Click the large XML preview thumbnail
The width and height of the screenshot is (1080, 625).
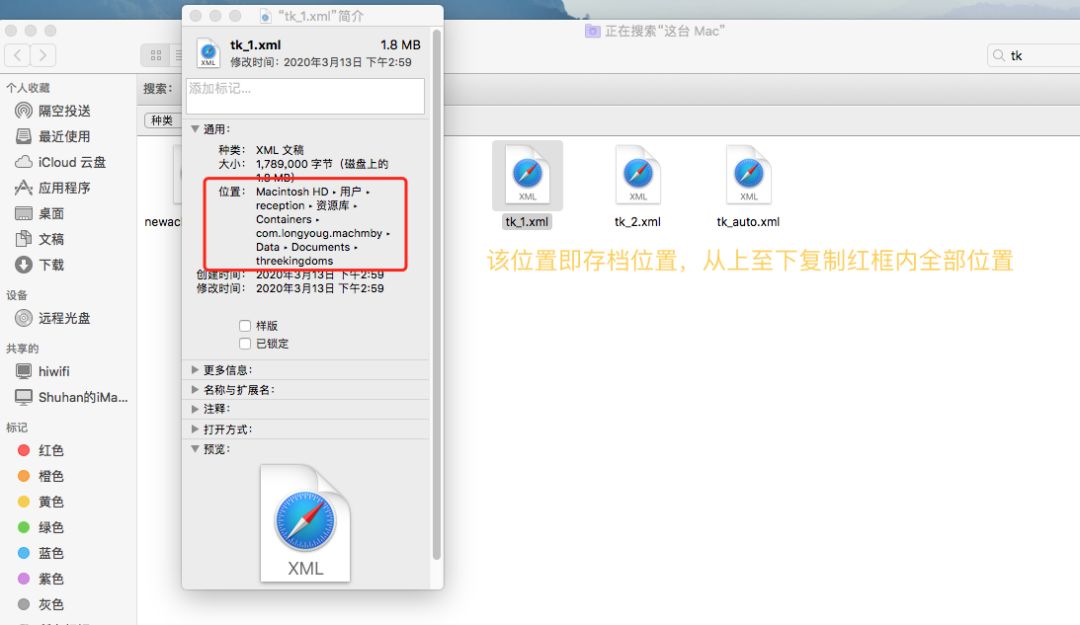pos(305,523)
